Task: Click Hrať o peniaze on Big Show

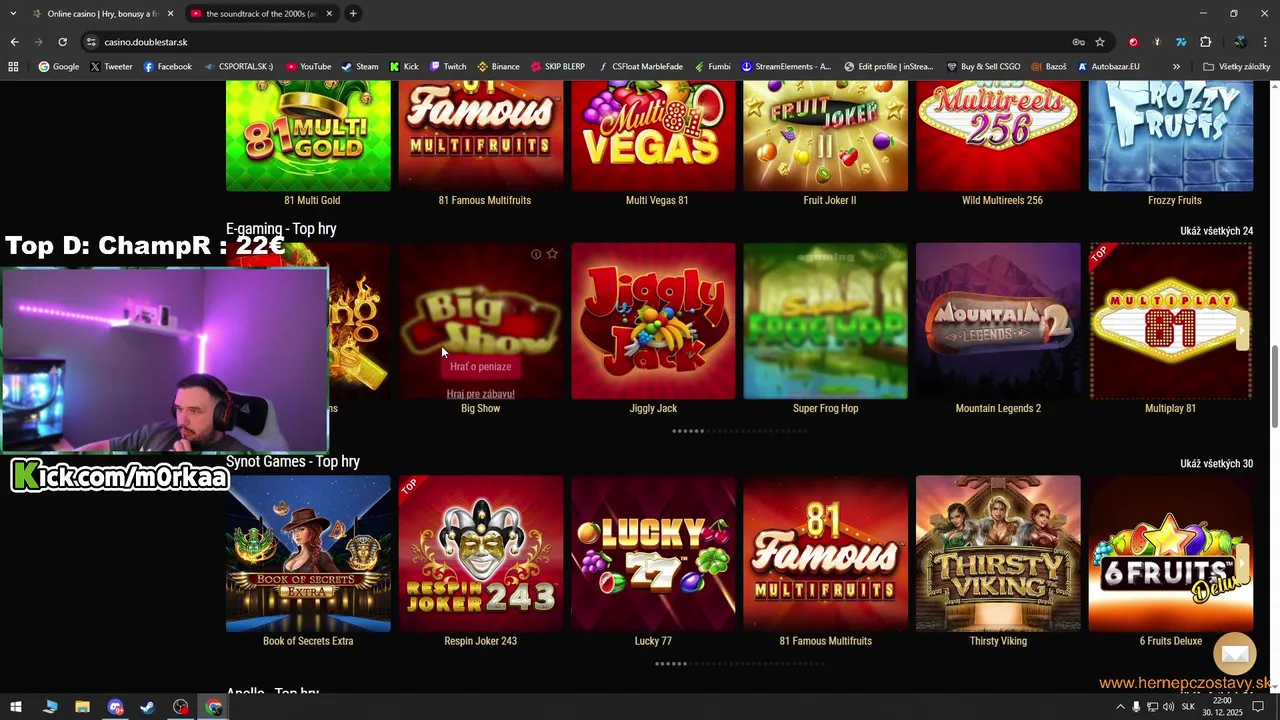Action: pos(481,367)
